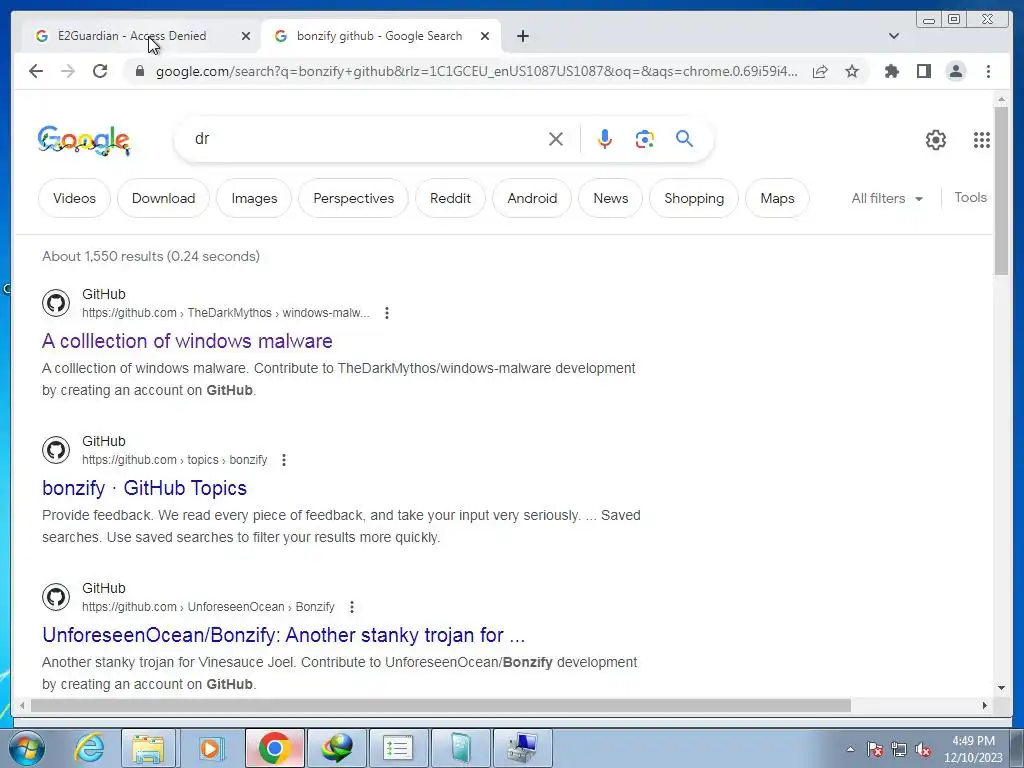Go to Google home via the logo

coord(84,140)
